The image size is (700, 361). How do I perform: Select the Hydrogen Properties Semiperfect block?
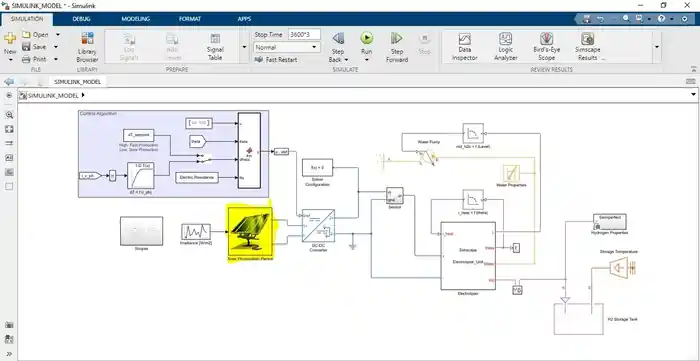coord(609,221)
